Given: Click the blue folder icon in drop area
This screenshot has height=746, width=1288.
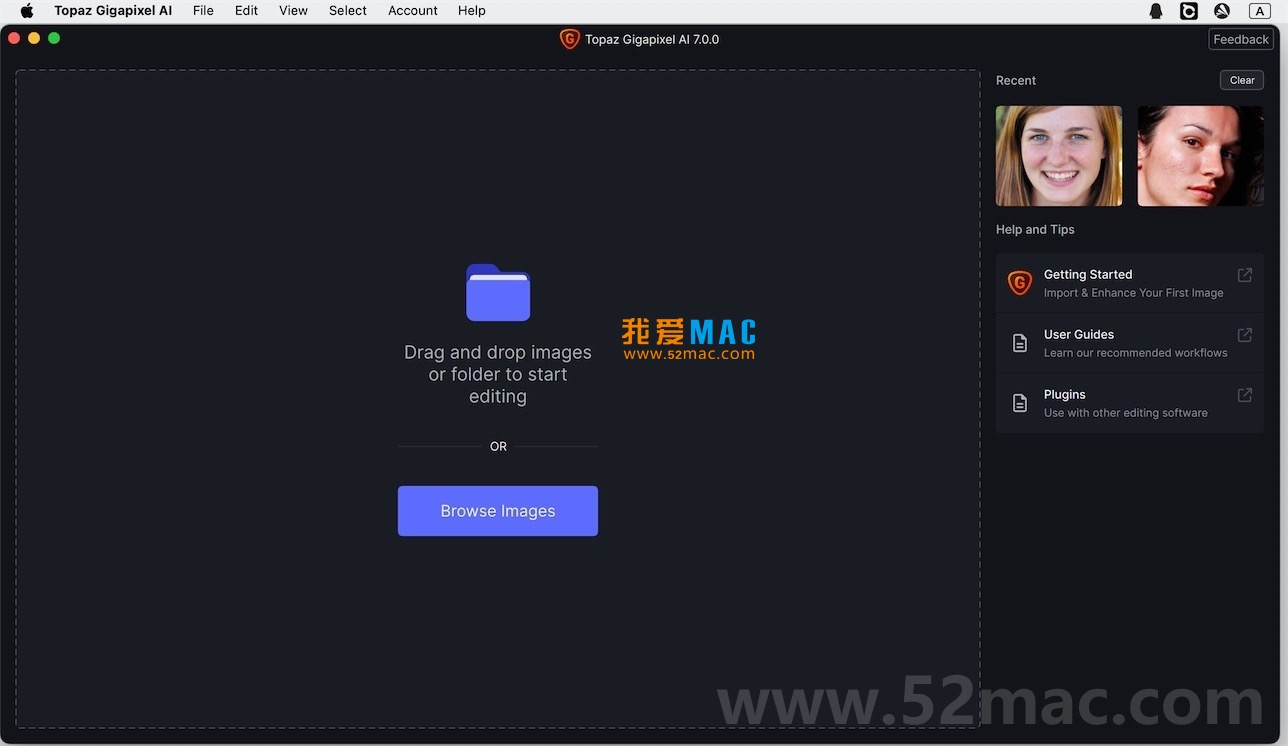Looking at the screenshot, I should click(498, 292).
